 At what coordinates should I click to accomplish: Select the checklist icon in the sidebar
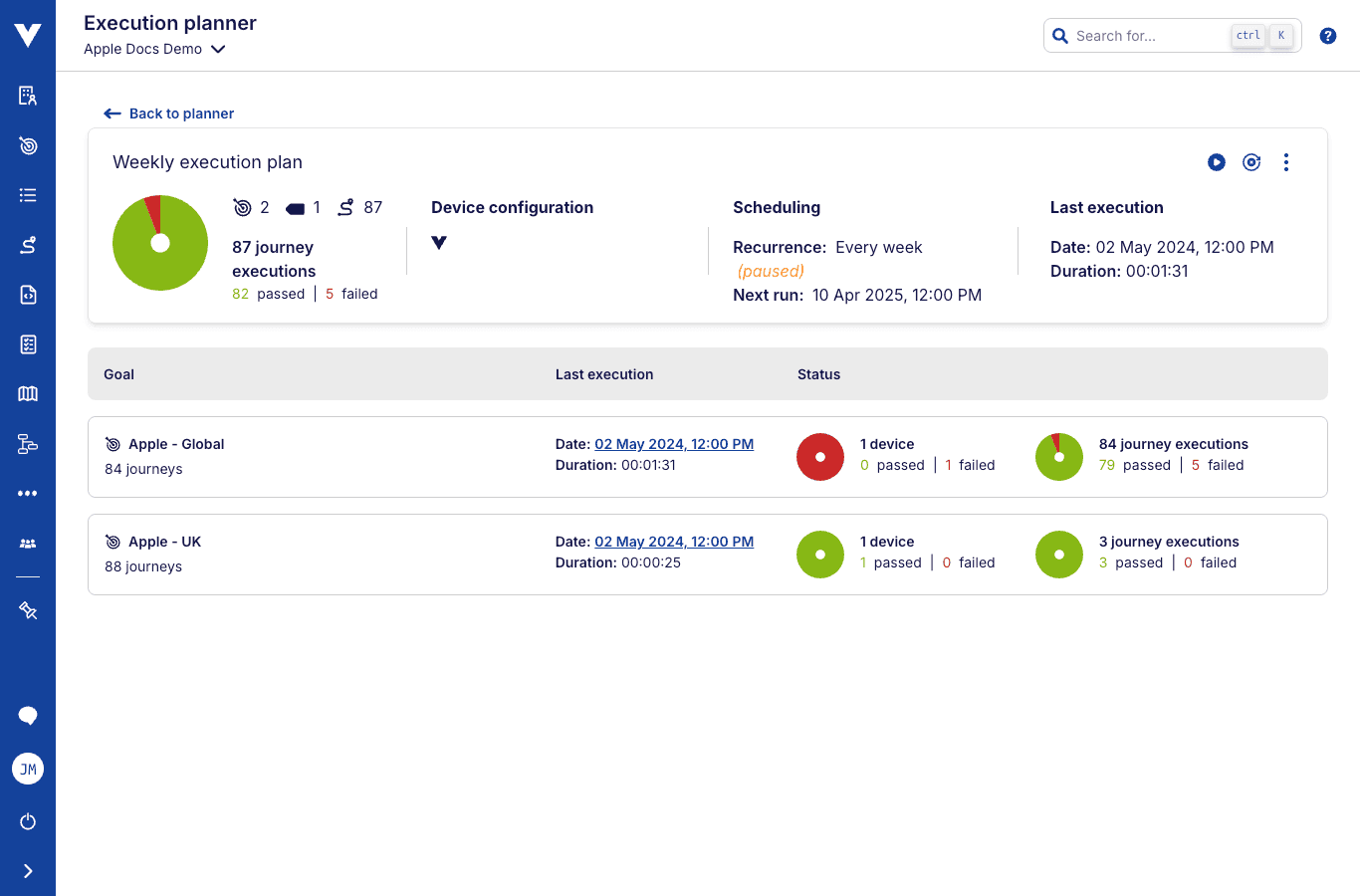[27, 343]
